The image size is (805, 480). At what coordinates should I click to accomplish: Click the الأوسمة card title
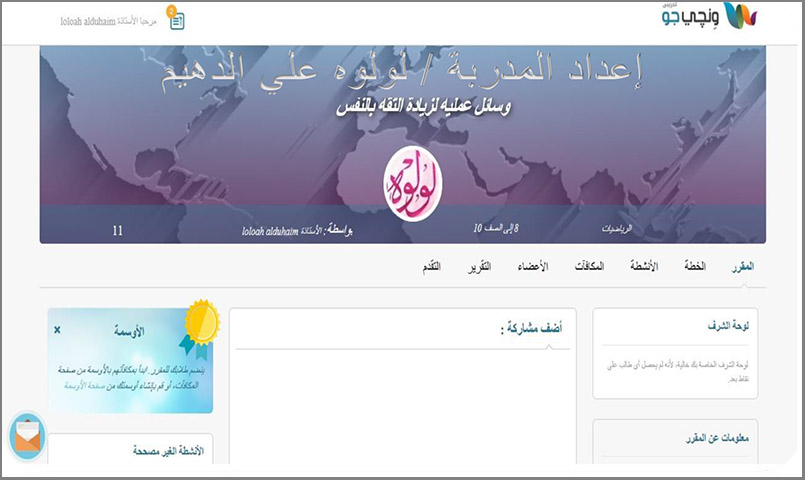(129, 331)
